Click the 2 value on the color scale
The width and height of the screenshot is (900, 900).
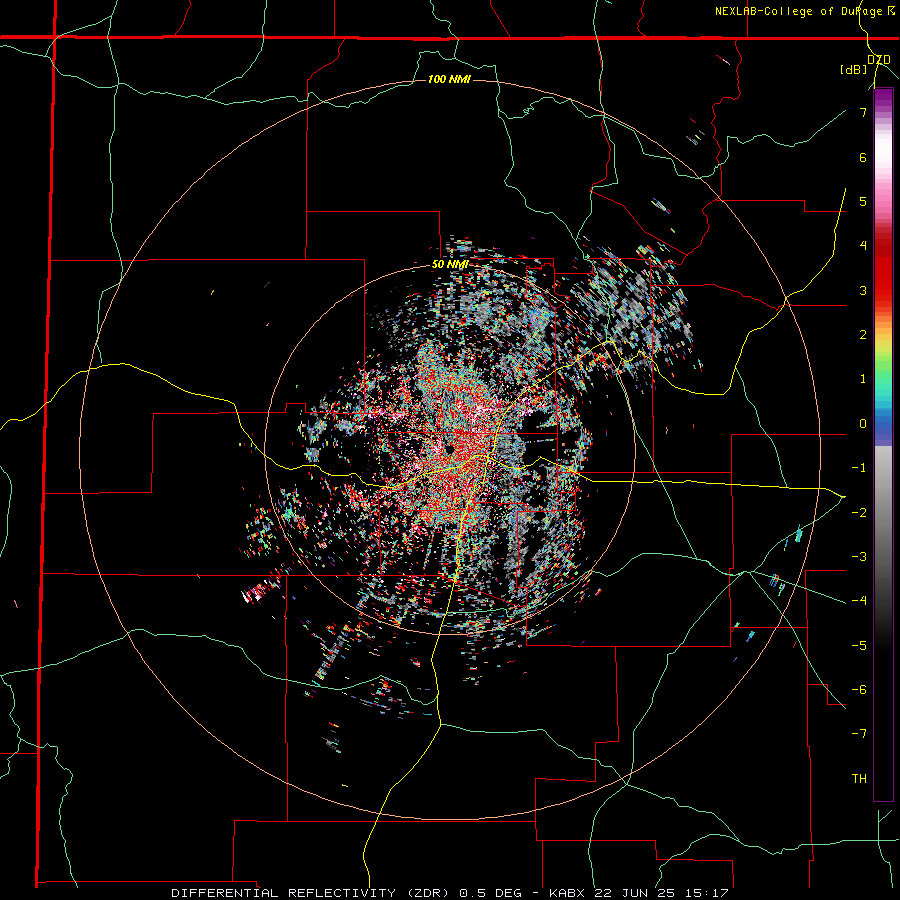(863, 335)
